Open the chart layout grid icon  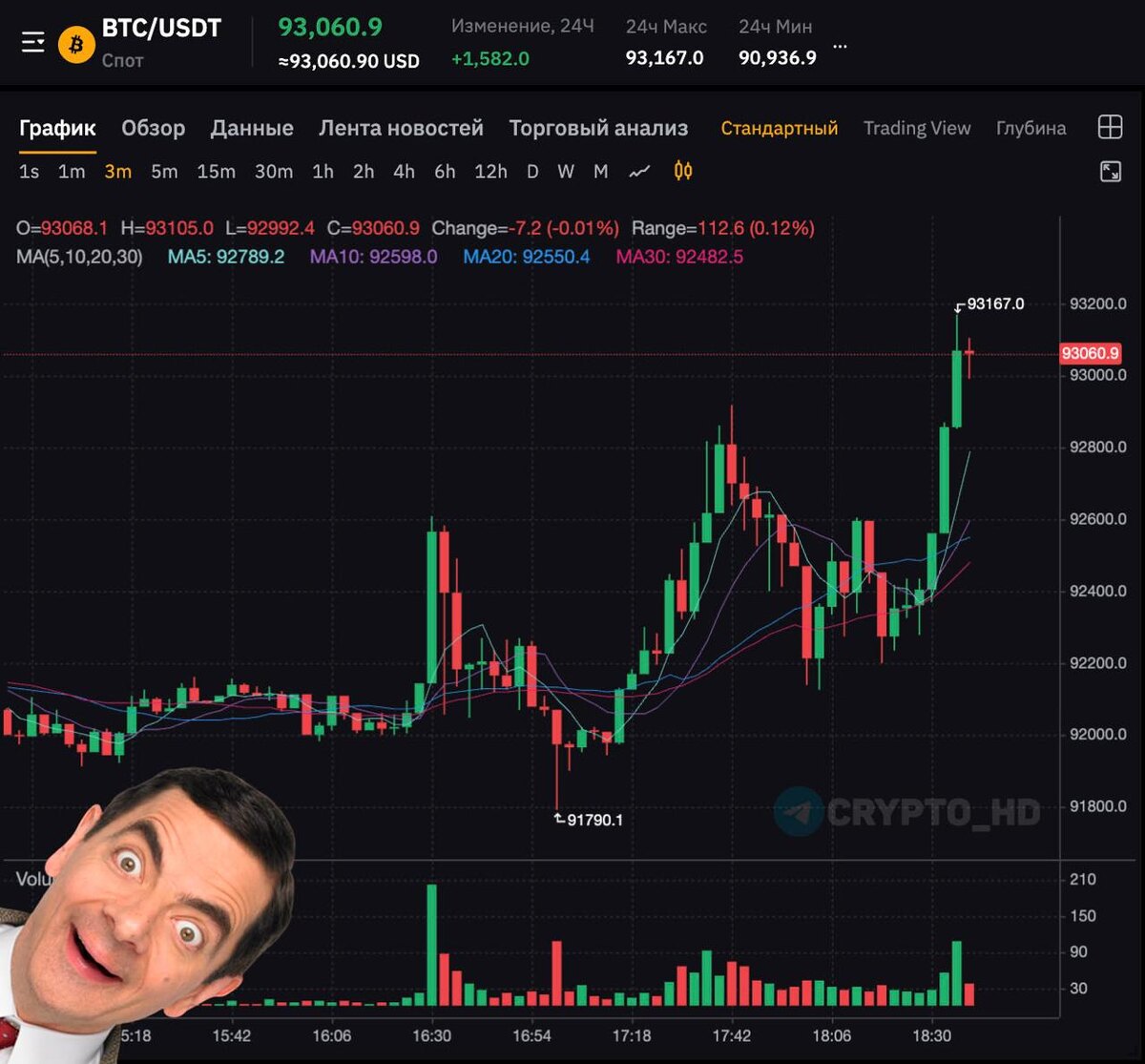pyautogui.click(x=1110, y=127)
